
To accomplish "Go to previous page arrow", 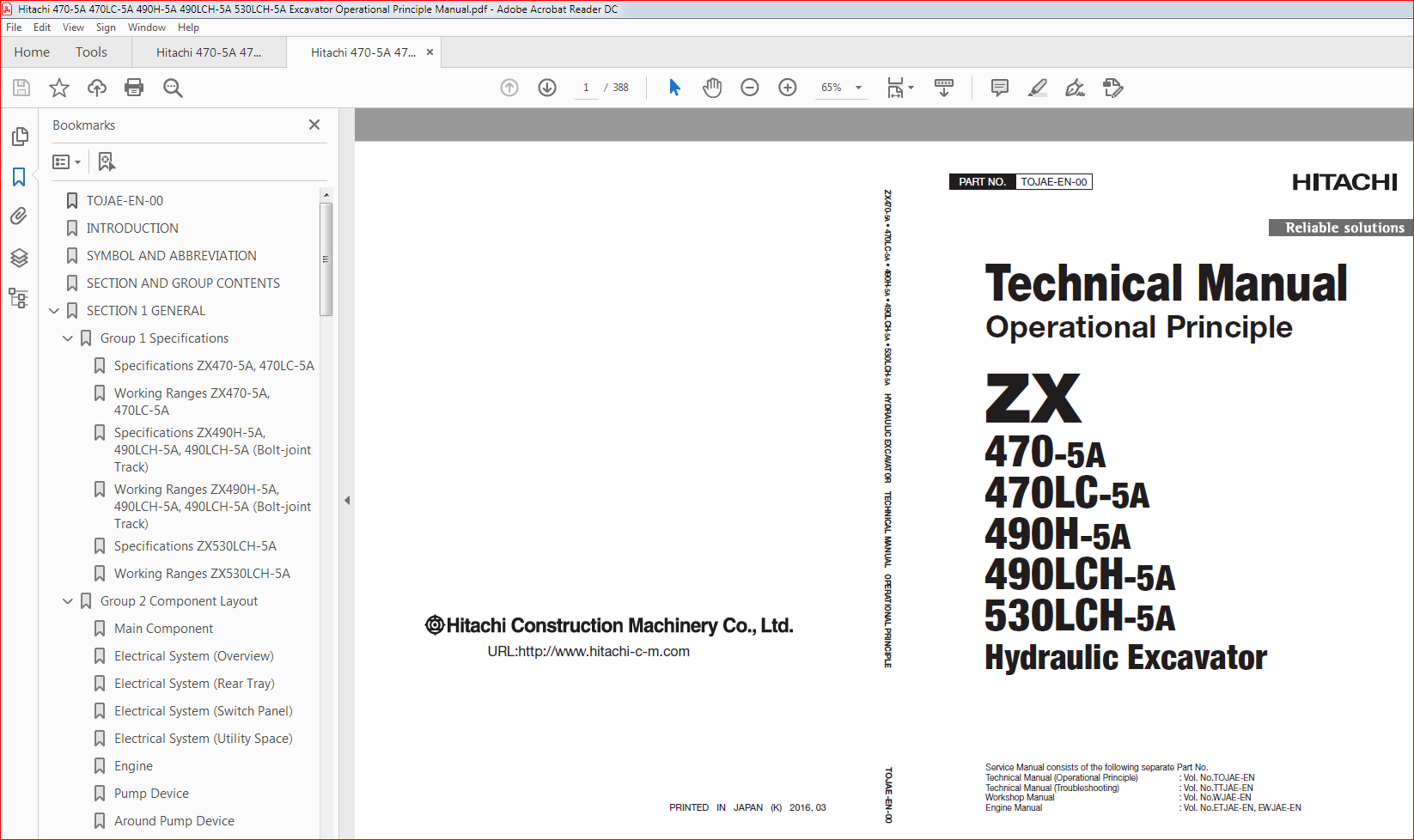I will [509, 88].
